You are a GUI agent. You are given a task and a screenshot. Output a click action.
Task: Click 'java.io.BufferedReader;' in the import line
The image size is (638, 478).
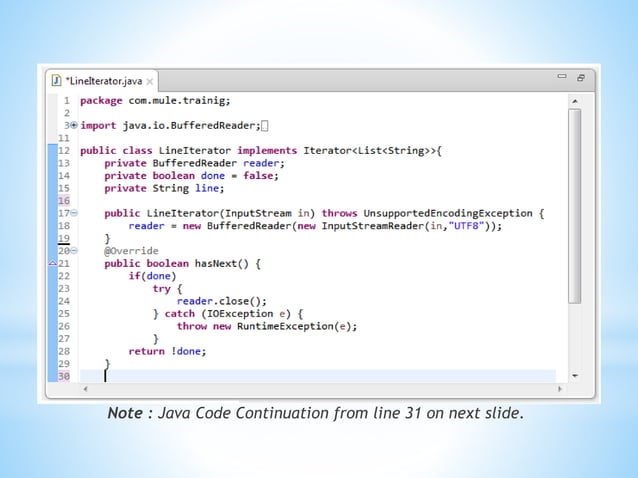tap(192, 126)
